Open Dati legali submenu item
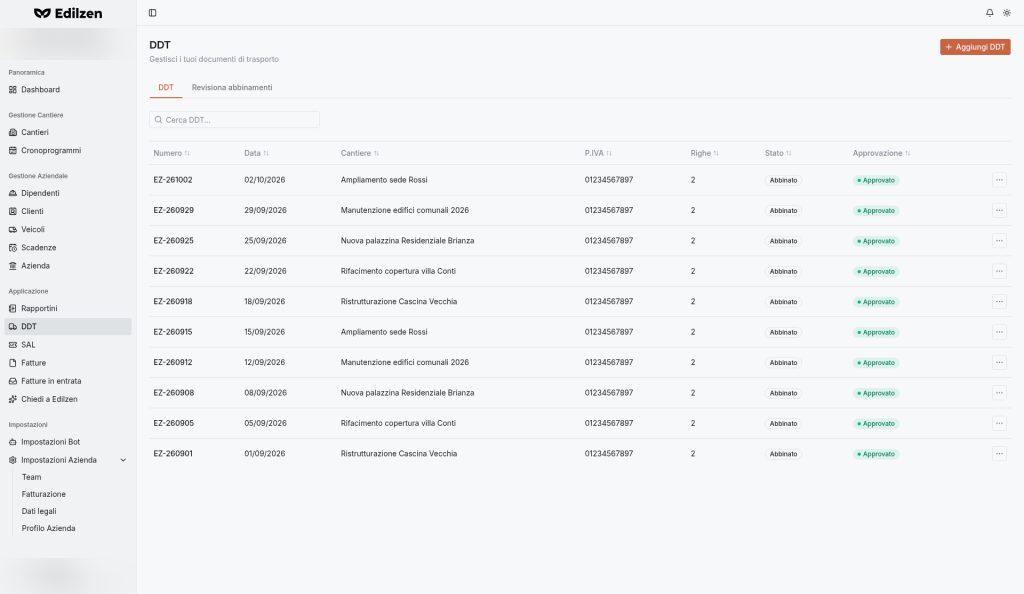This screenshot has height=594, width=1024. point(39,511)
